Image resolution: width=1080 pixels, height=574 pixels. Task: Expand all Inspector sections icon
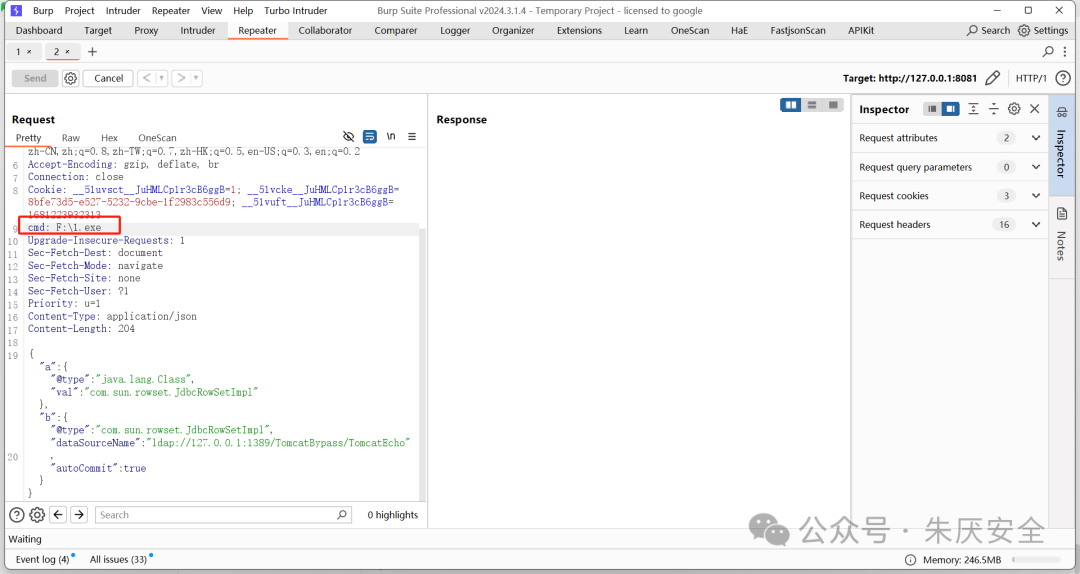(x=973, y=109)
